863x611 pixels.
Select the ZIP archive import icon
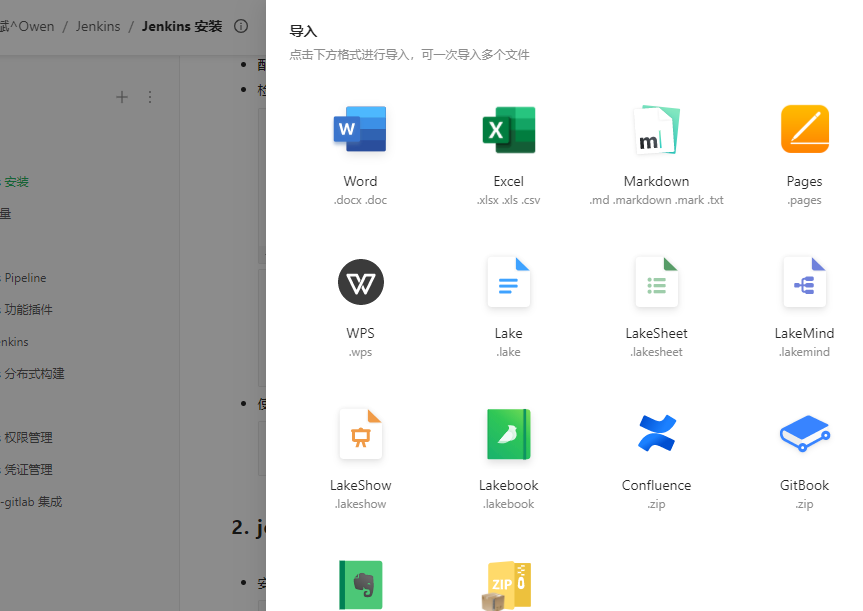coord(506,586)
